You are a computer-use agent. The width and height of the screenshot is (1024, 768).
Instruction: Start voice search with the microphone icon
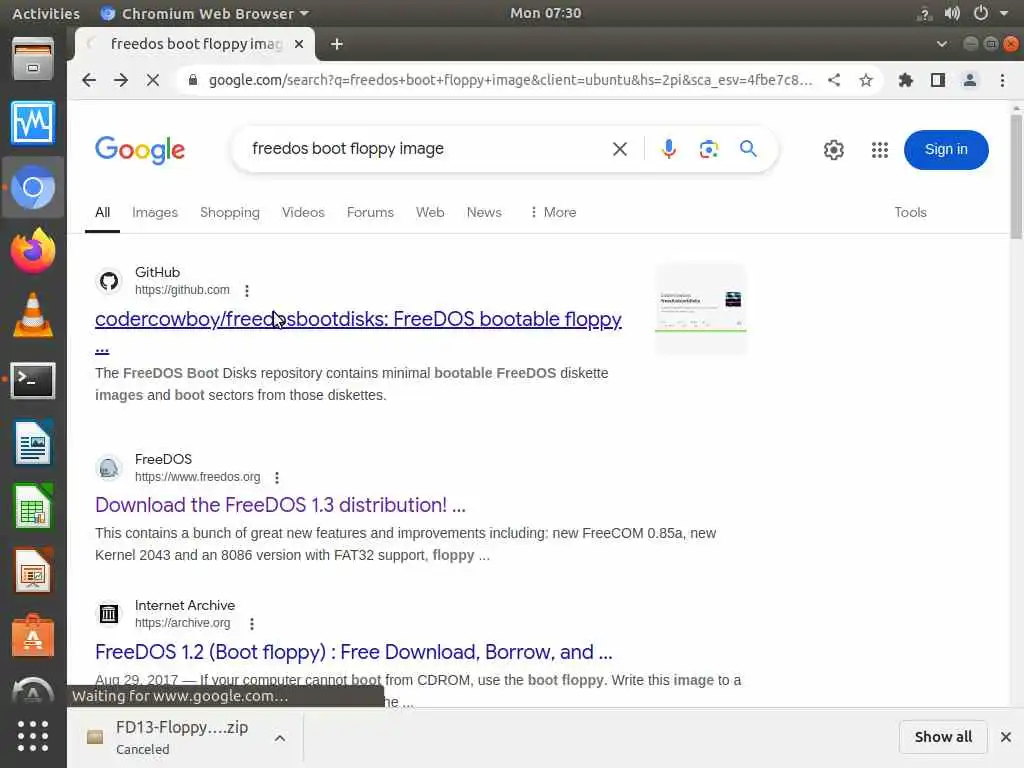click(668, 149)
